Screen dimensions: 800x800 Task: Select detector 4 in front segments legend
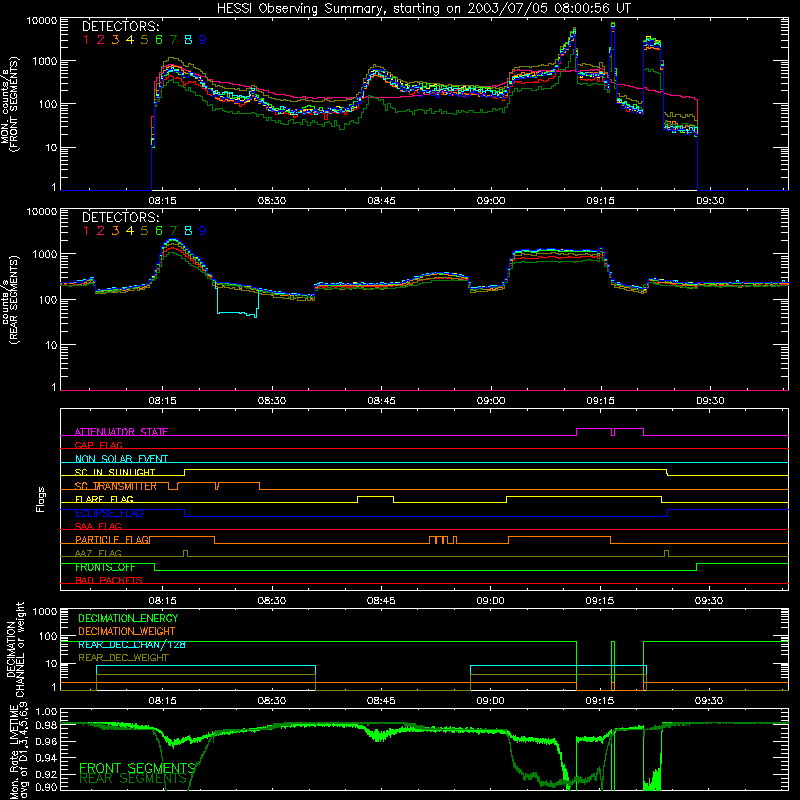point(130,40)
